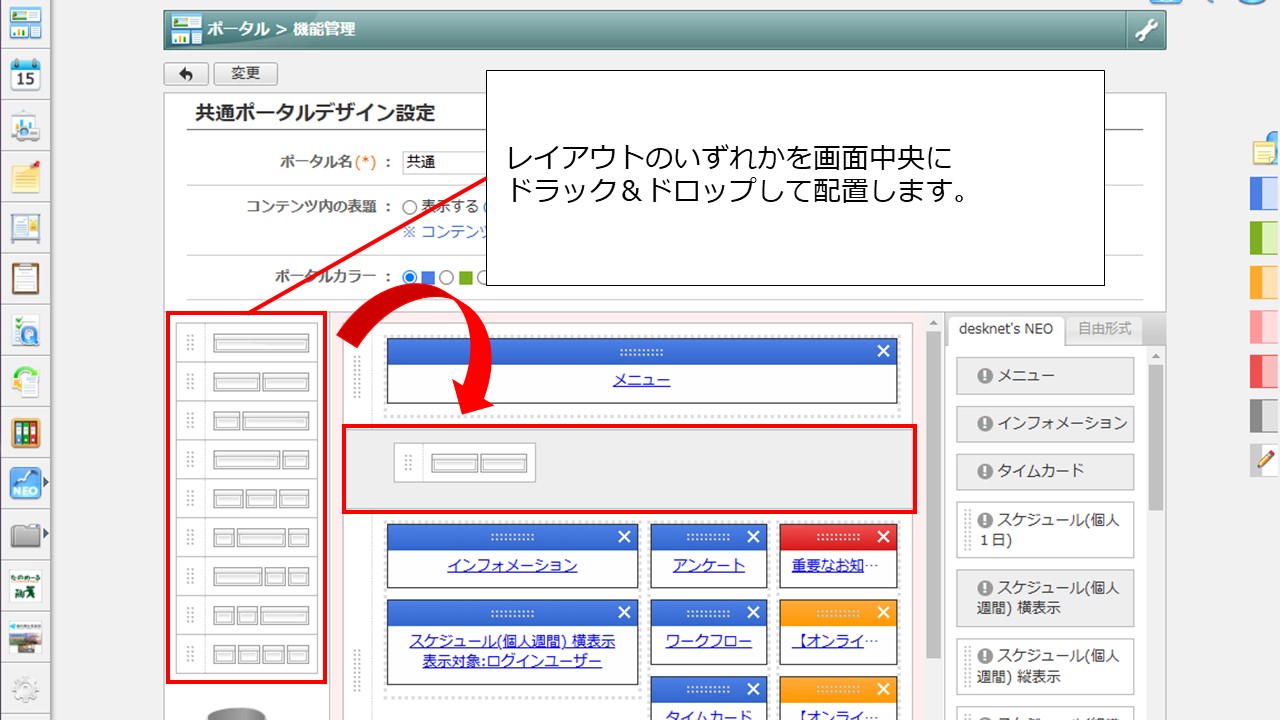Click the colored binders sidebar icon
Screen dimensions: 1280x720
(x=25, y=433)
